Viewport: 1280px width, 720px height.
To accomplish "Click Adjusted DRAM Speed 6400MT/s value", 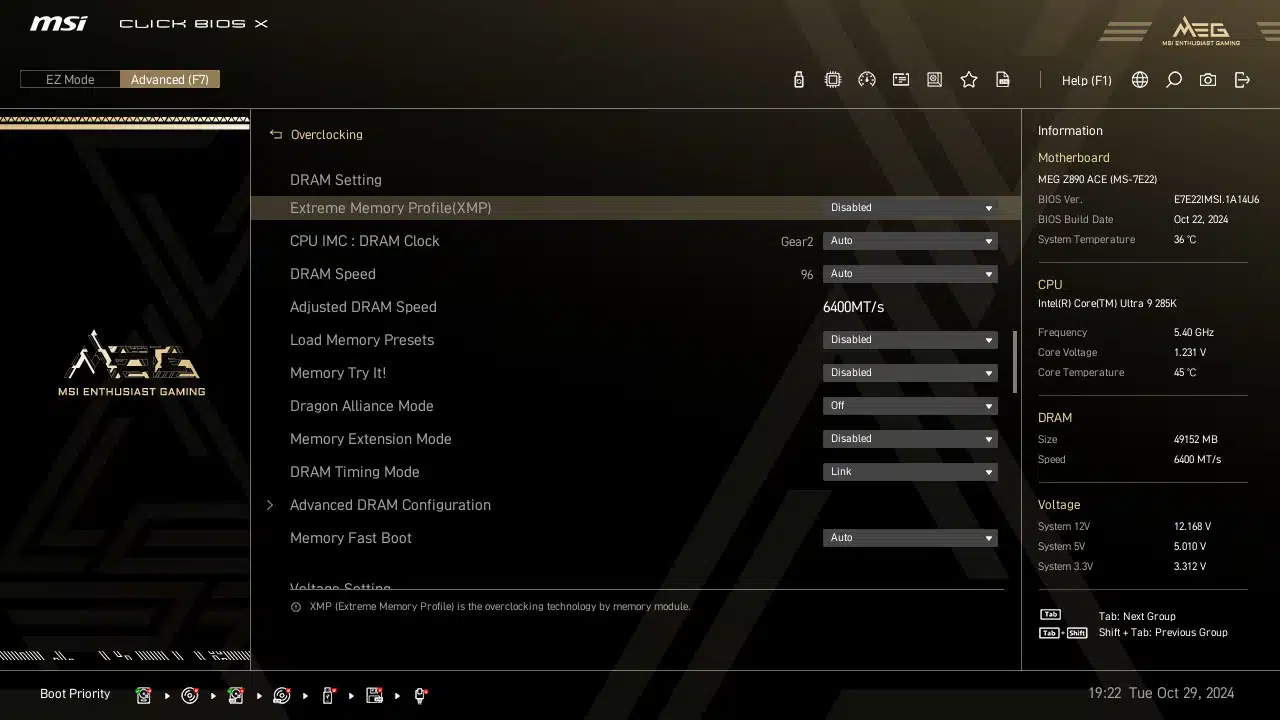I will 853,307.
